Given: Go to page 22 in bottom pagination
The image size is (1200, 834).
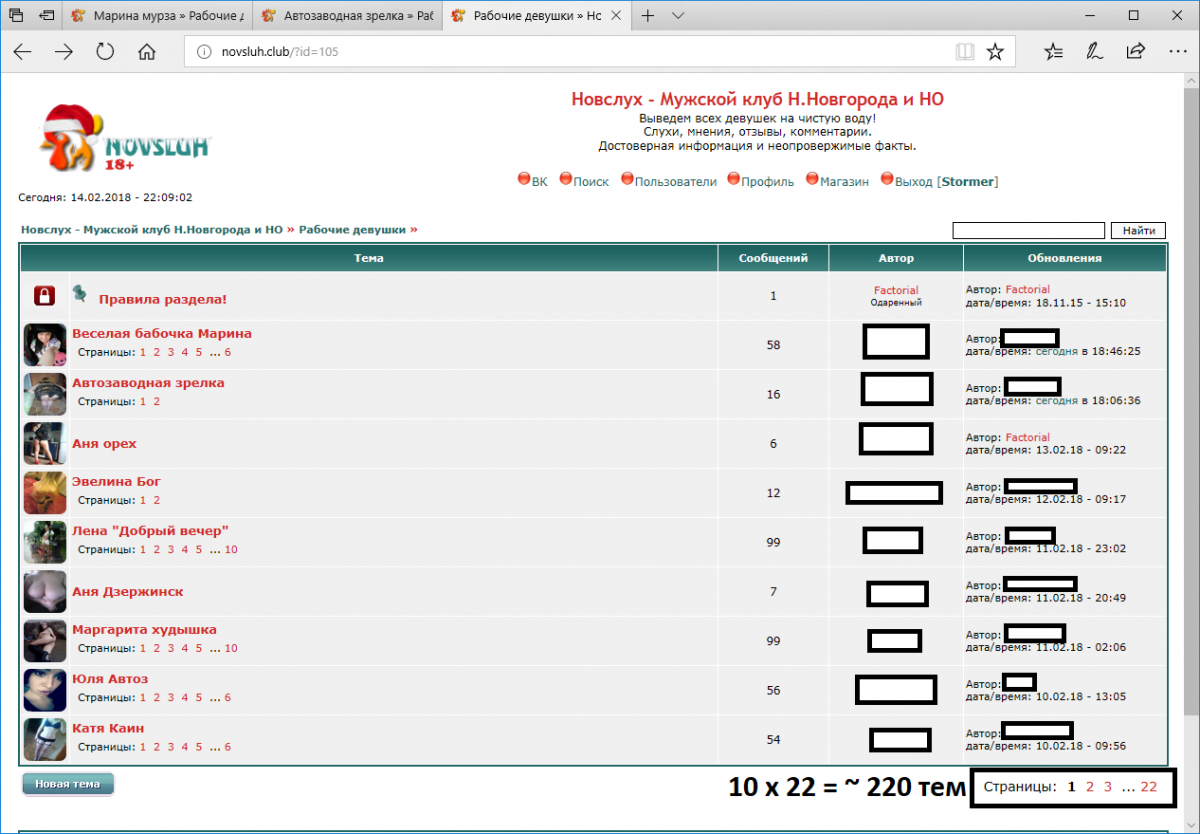Looking at the screenshot, I should (x=1148, y=787).
